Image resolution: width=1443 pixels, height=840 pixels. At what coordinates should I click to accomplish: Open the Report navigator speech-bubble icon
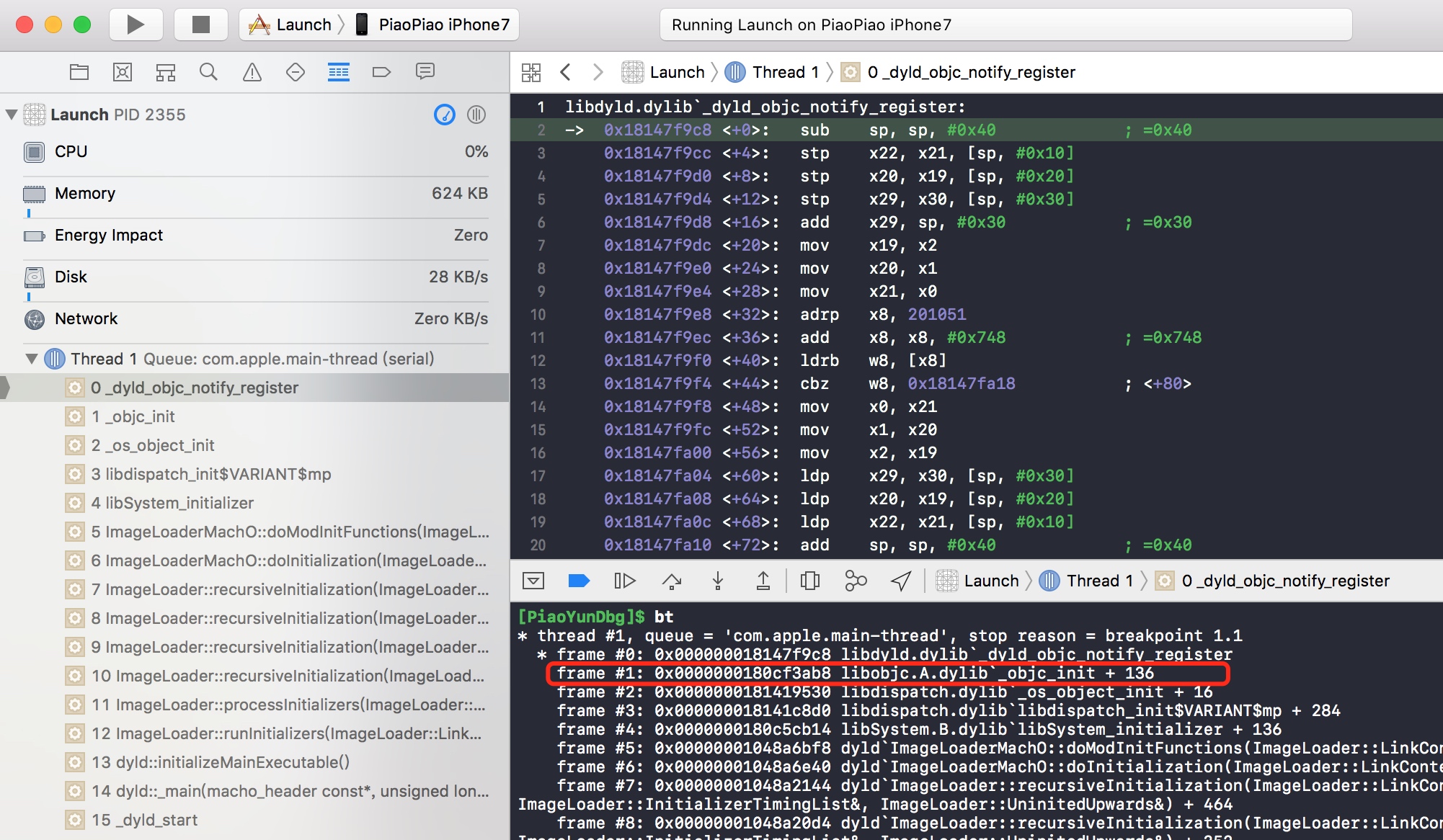click(425, 71)
